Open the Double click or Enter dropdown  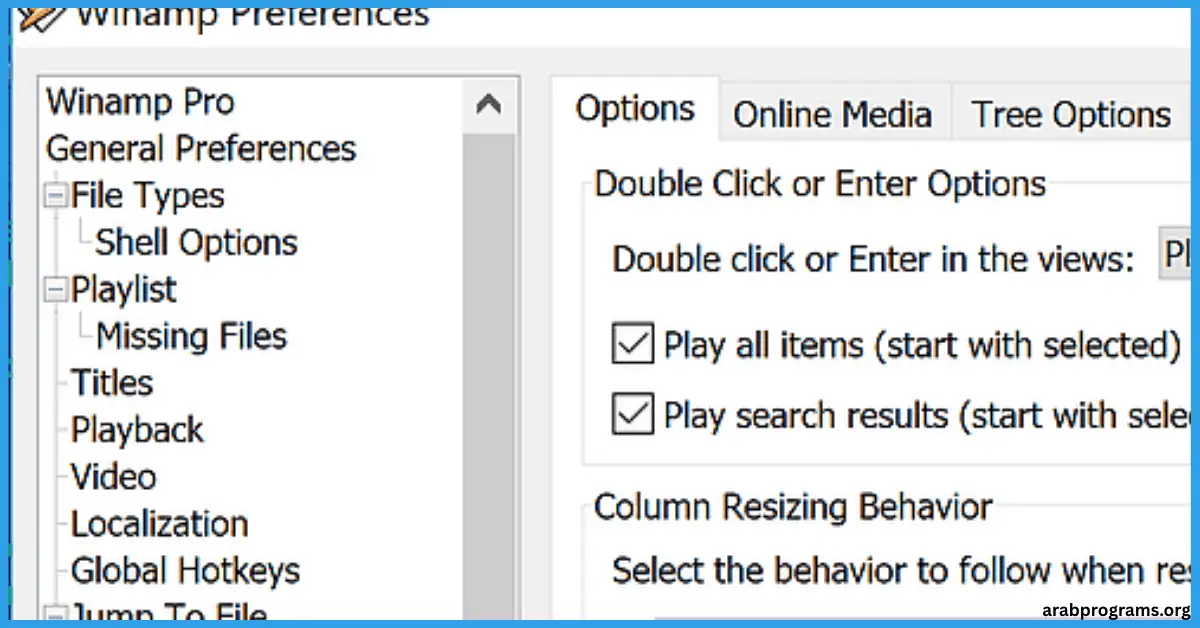click(x=1176, y=258)
